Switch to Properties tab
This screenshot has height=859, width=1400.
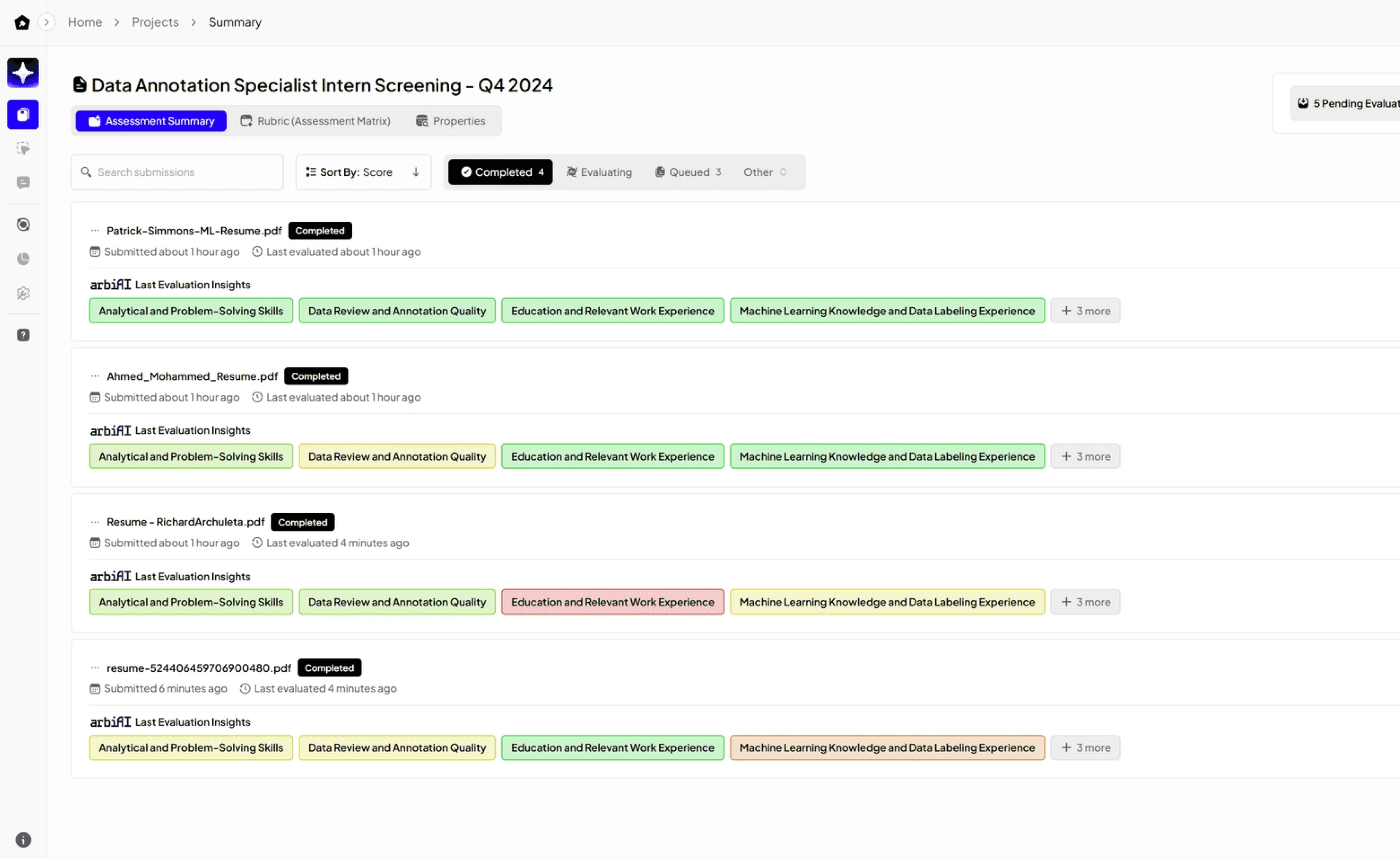[x=451, y=121]
